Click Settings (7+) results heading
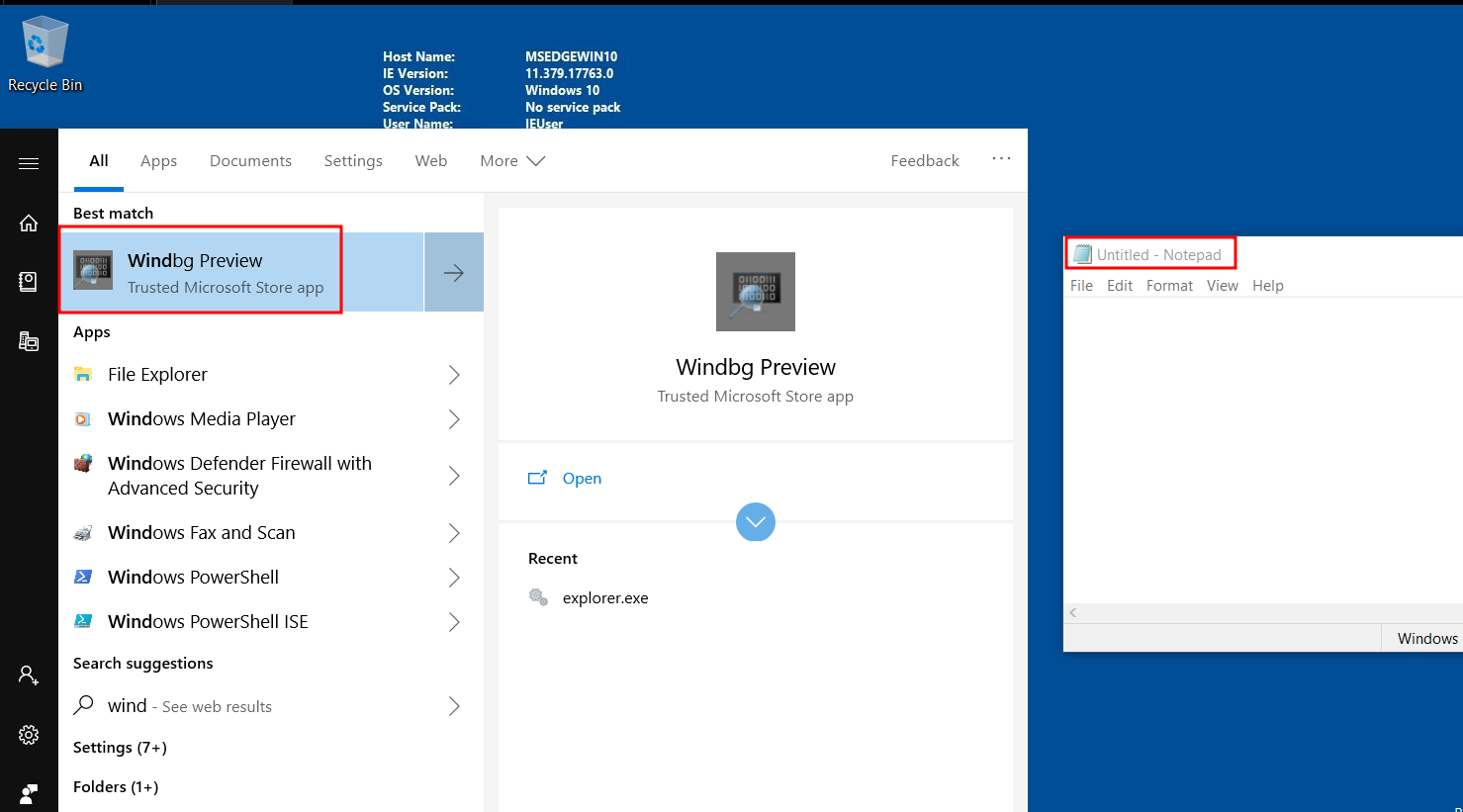The image size is (1463, 812). click(x=120, y=747)
